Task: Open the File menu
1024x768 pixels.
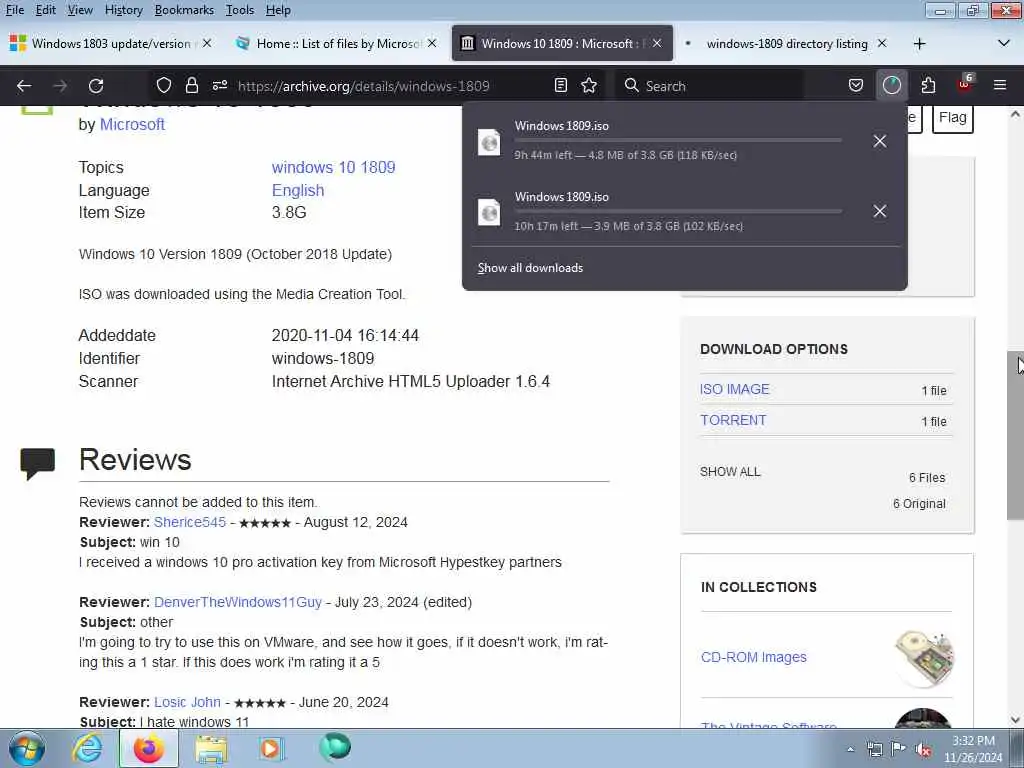Action: coord(14,10)
